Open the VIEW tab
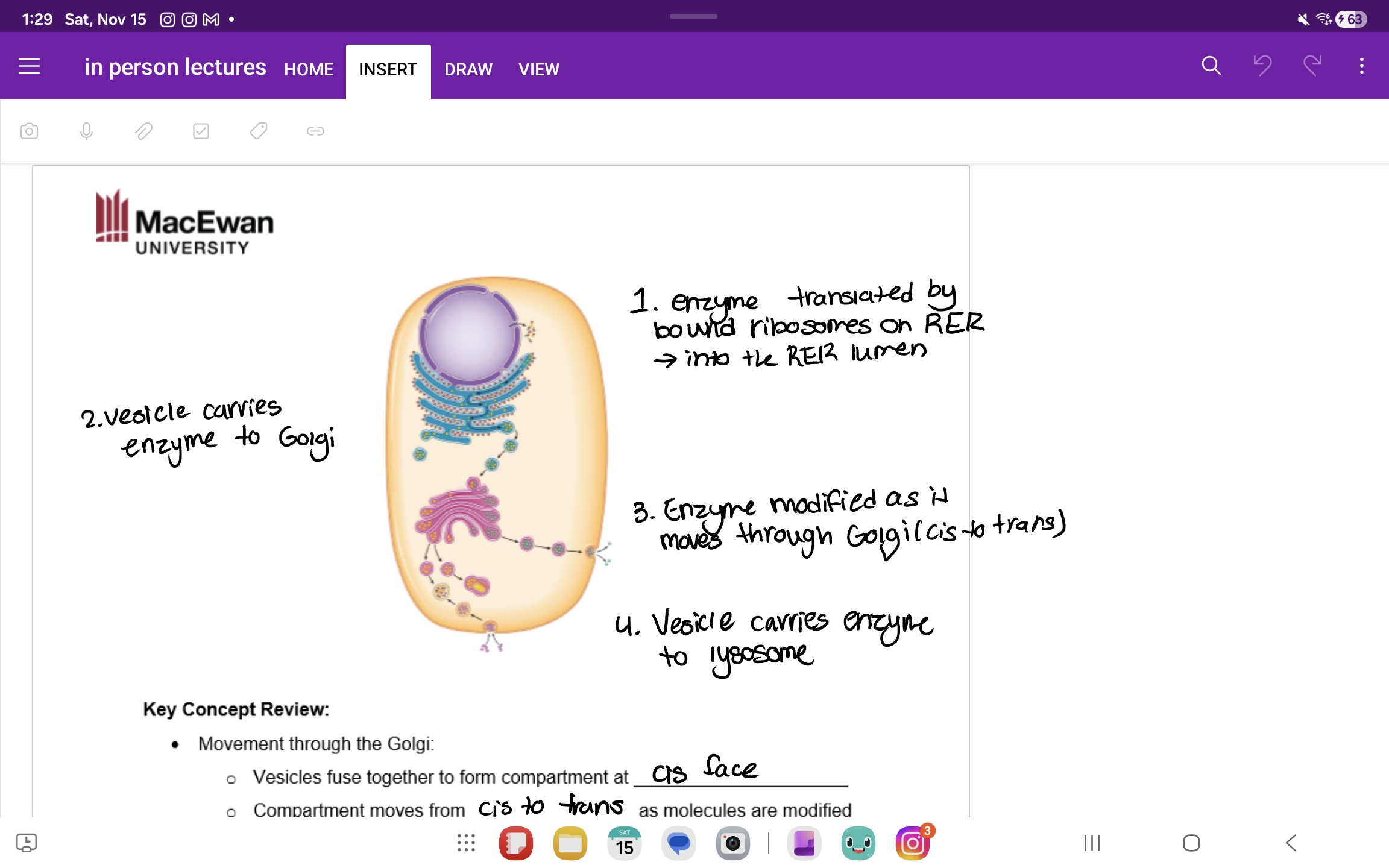The height and width of the screenshot is (868, 1389). pos(538,69)
